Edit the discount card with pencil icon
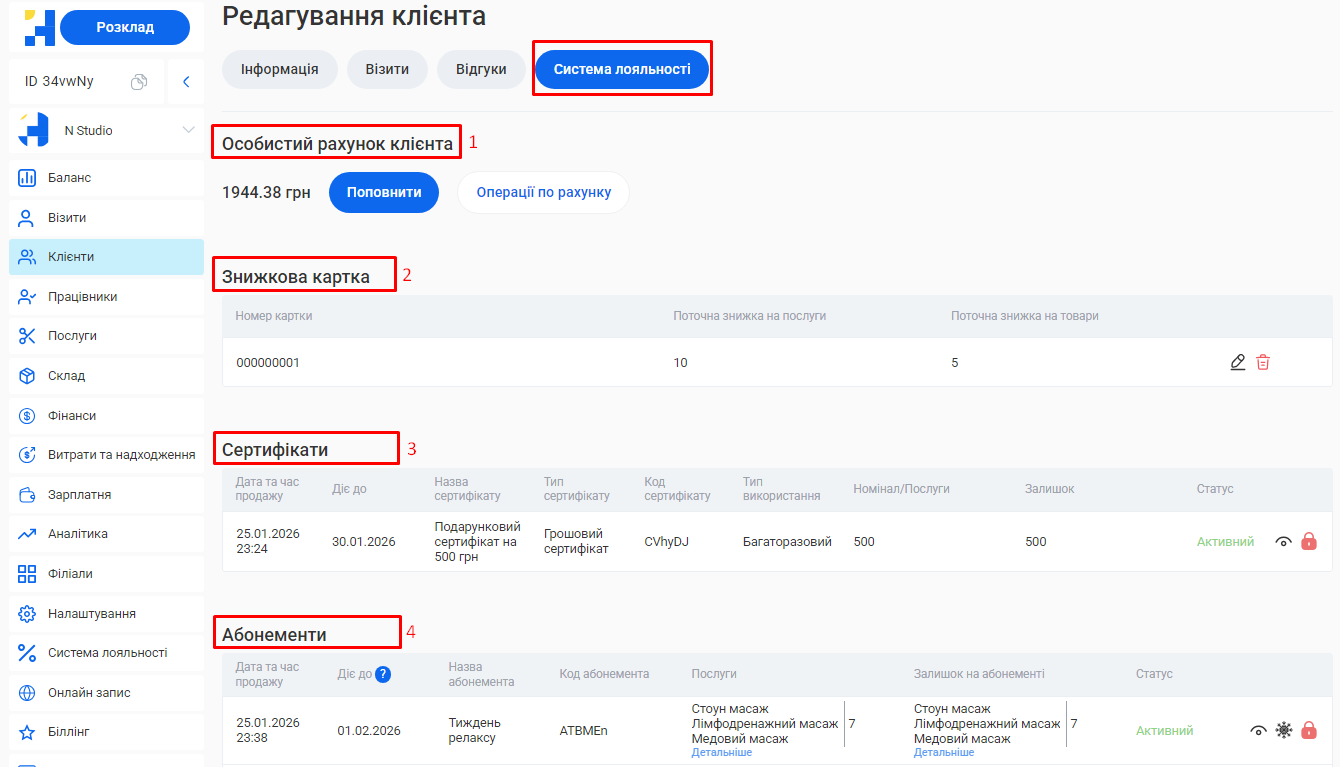The height and width of the screenshot is (767, 1340). pyautogui.click(x=1237, y=362)
